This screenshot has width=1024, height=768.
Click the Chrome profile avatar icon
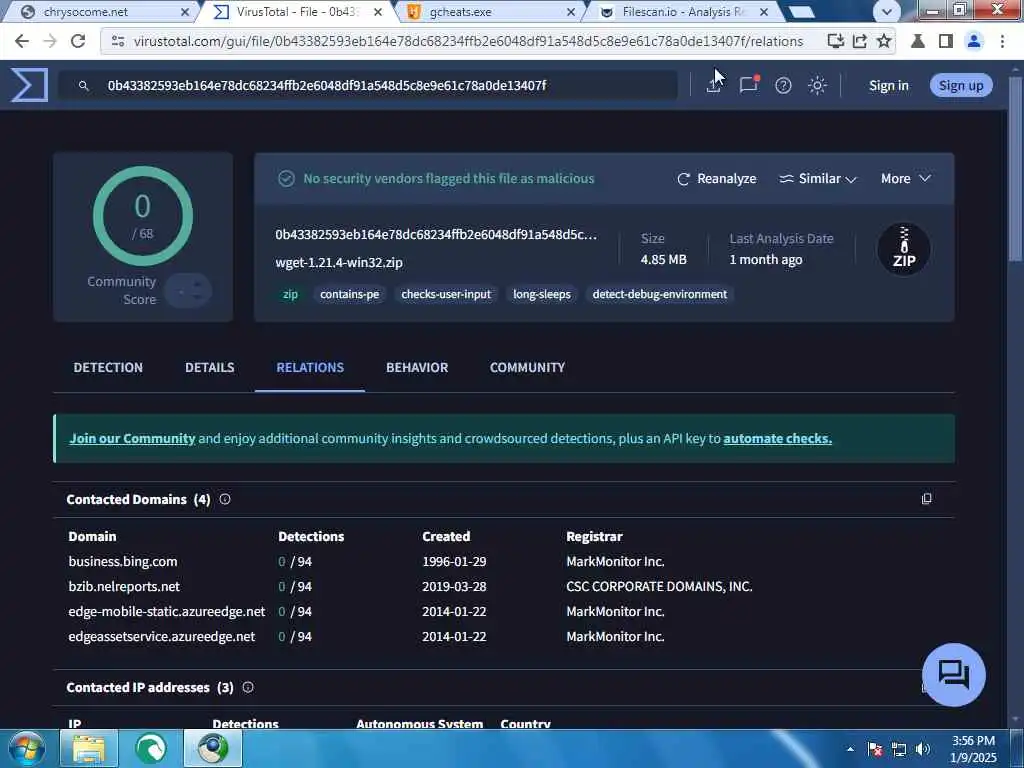pos(974,41)
